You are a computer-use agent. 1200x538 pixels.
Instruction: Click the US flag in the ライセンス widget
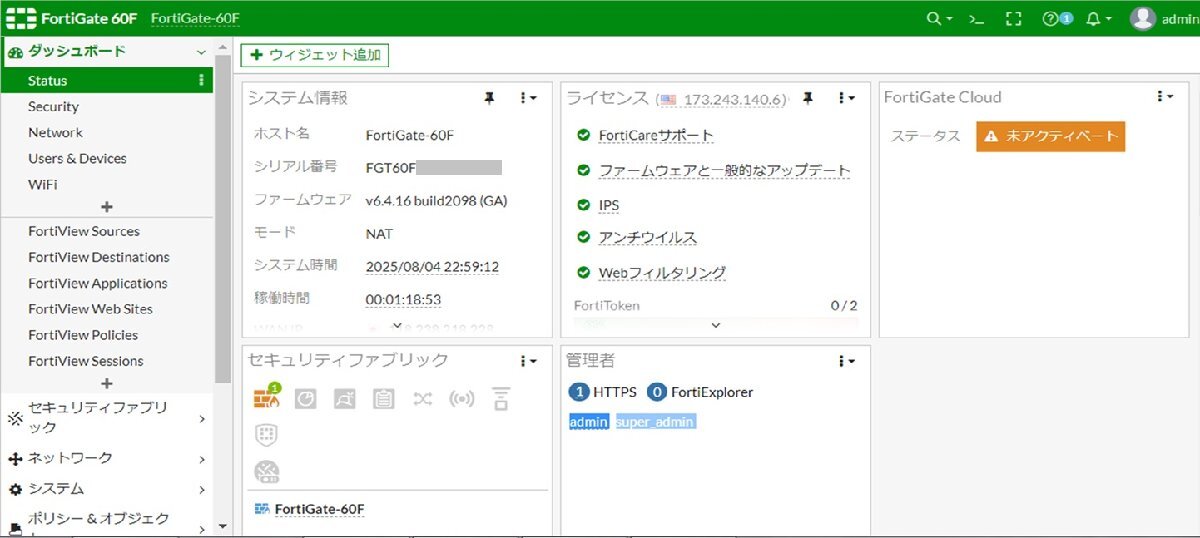[668, 100]
